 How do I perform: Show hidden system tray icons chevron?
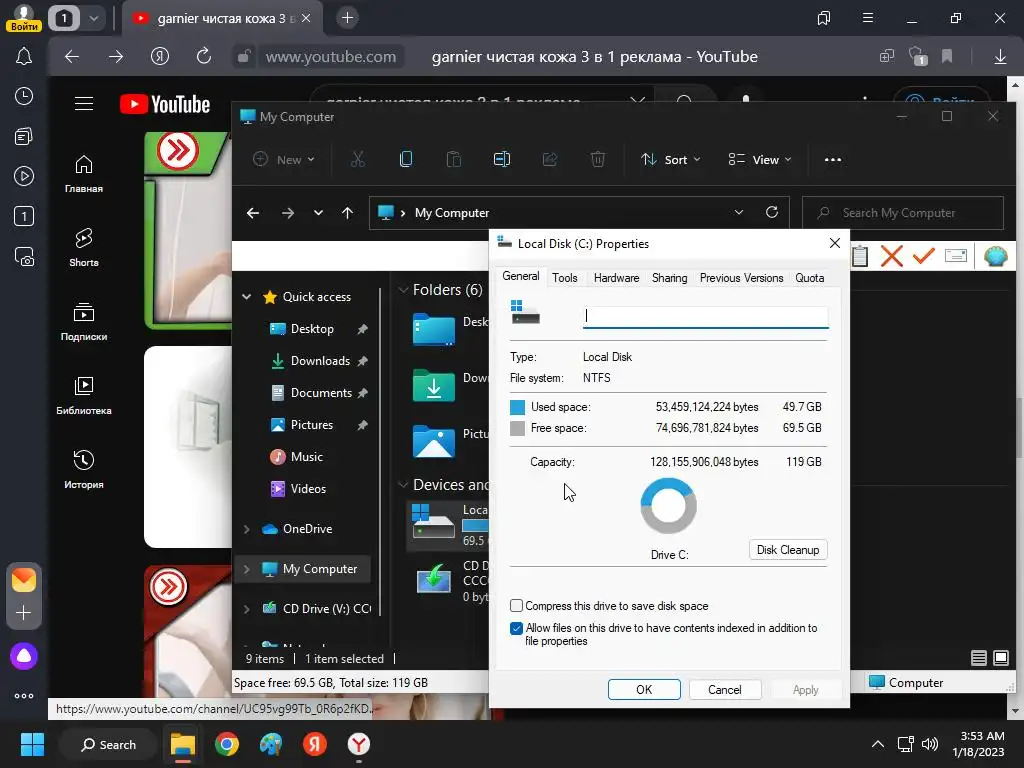(878, 744)
